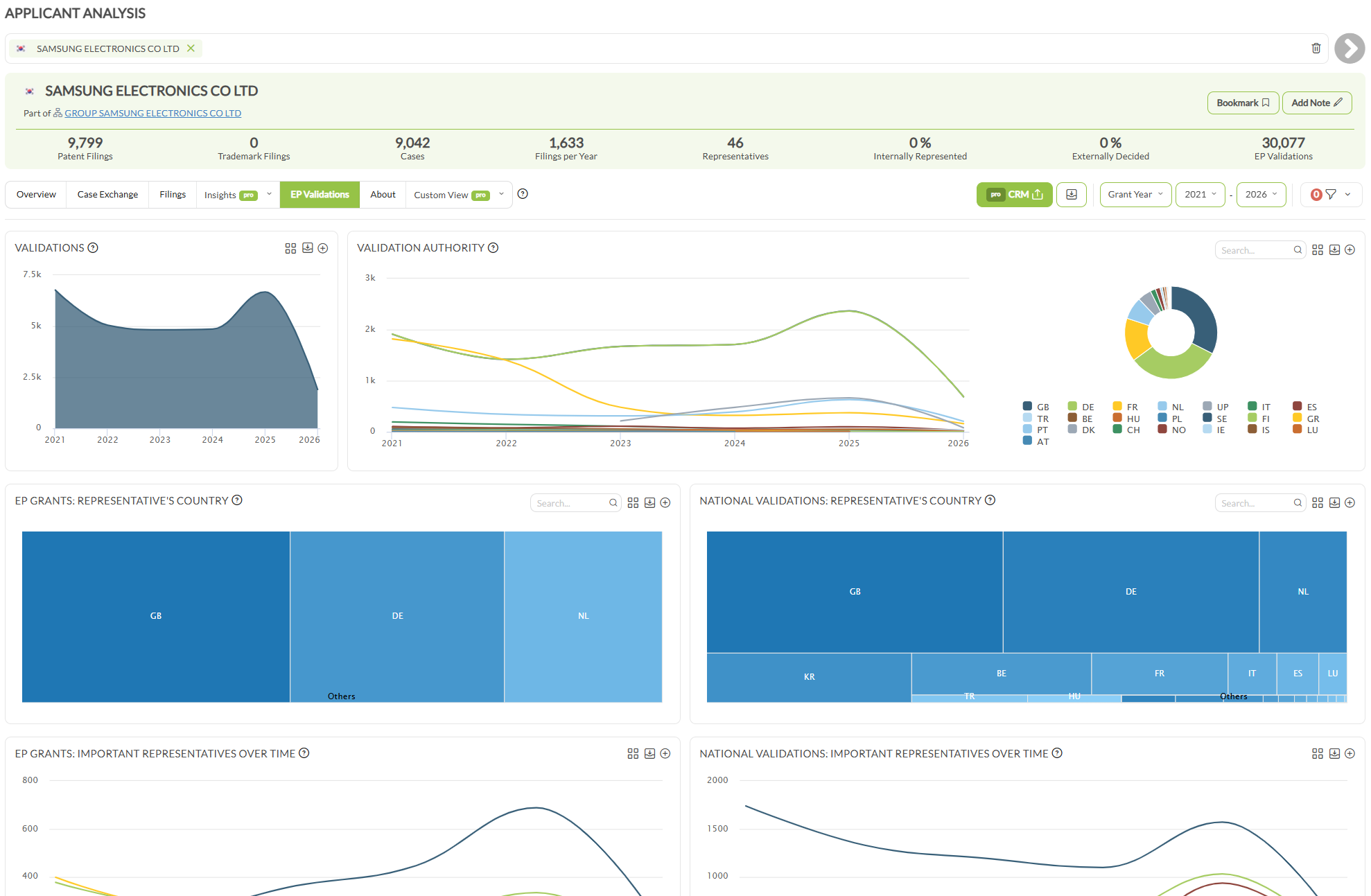This screenshot has width=1371, height=896.
Task: Toggle the AT series in legend
Action: [1036, 441]
